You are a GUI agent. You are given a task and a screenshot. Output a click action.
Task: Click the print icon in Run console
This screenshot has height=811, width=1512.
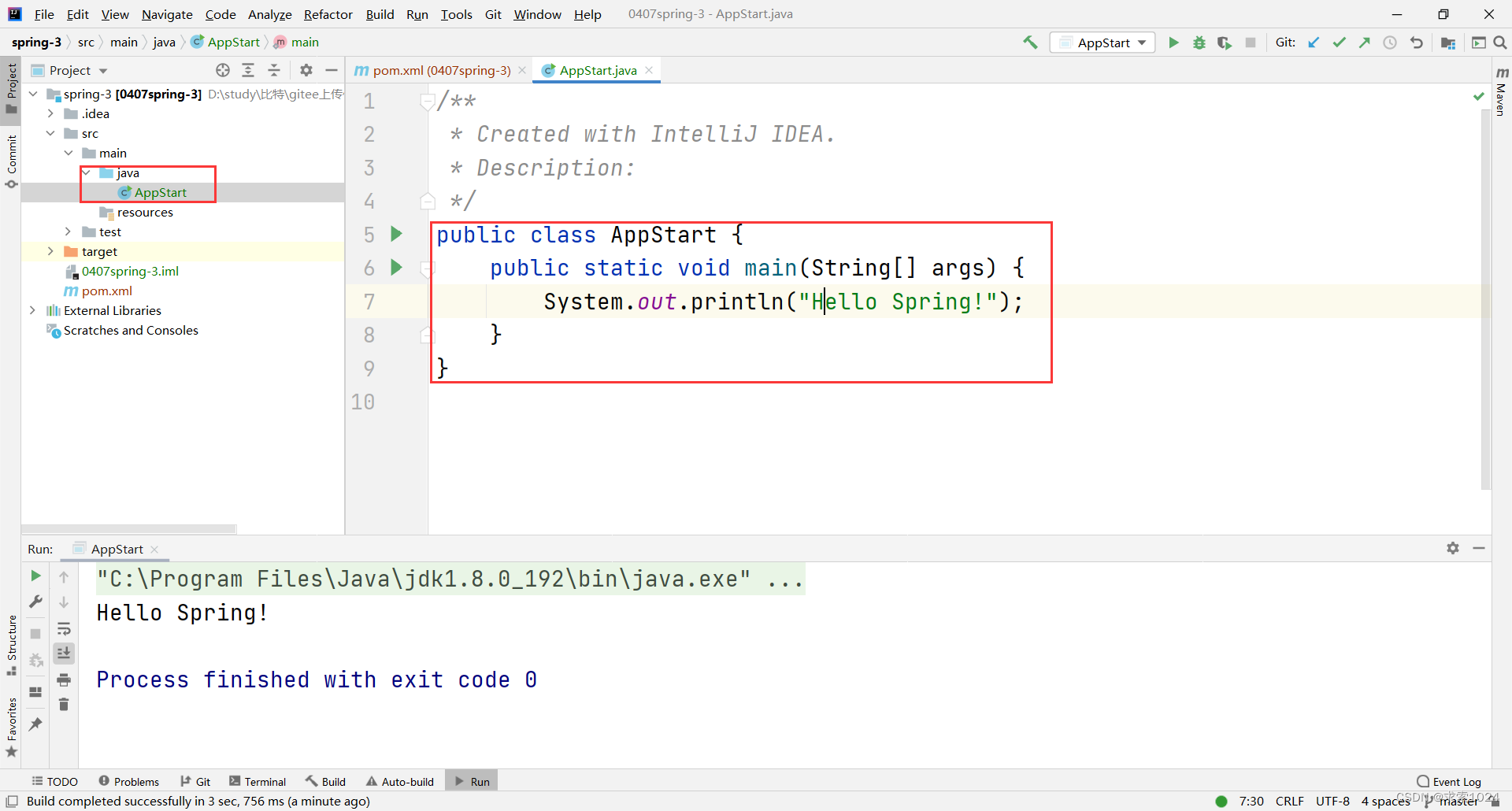64,679
